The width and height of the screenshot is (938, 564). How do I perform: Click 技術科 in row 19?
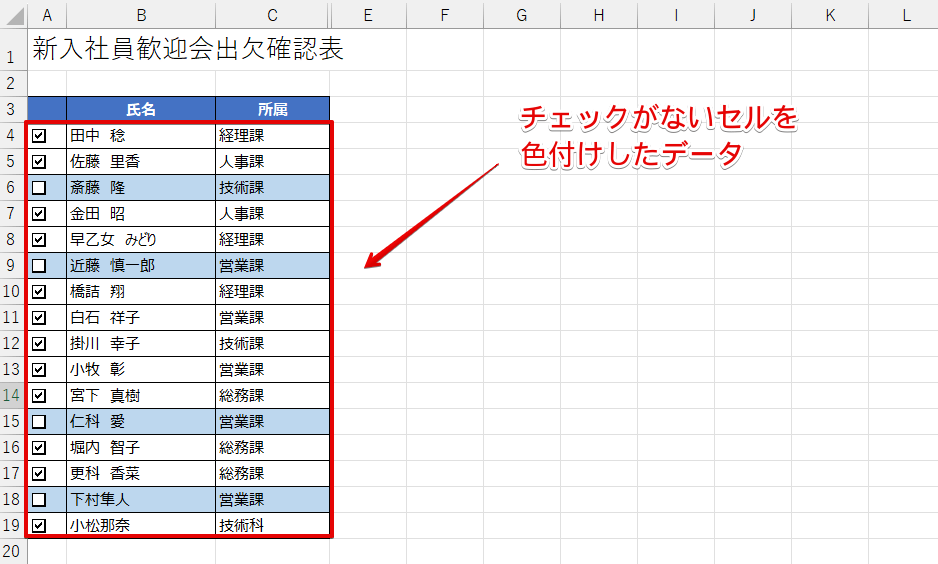pyautogui.click(x=272, y=525)
